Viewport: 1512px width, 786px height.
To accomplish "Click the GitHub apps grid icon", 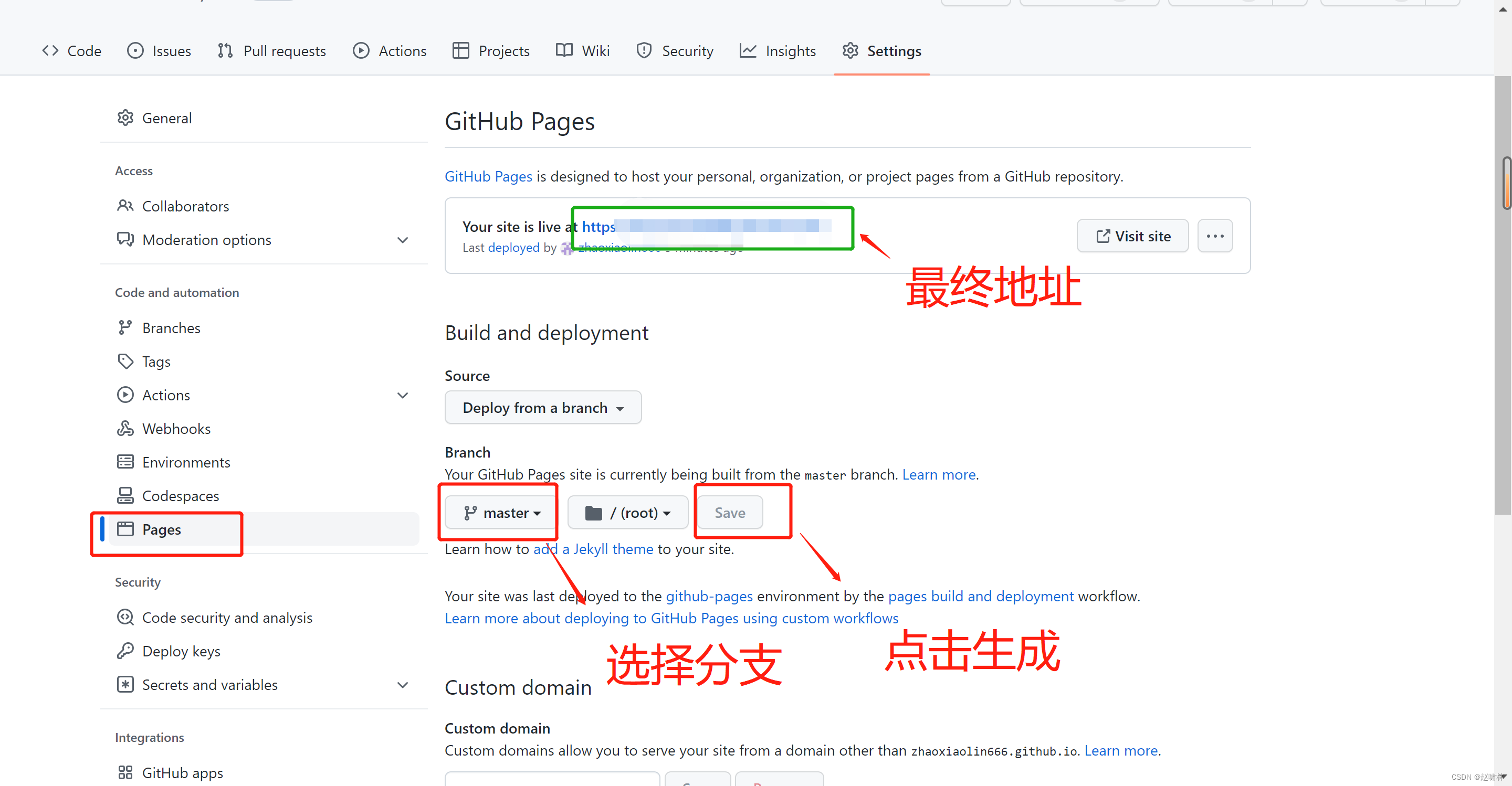I will tap(125, 772).
